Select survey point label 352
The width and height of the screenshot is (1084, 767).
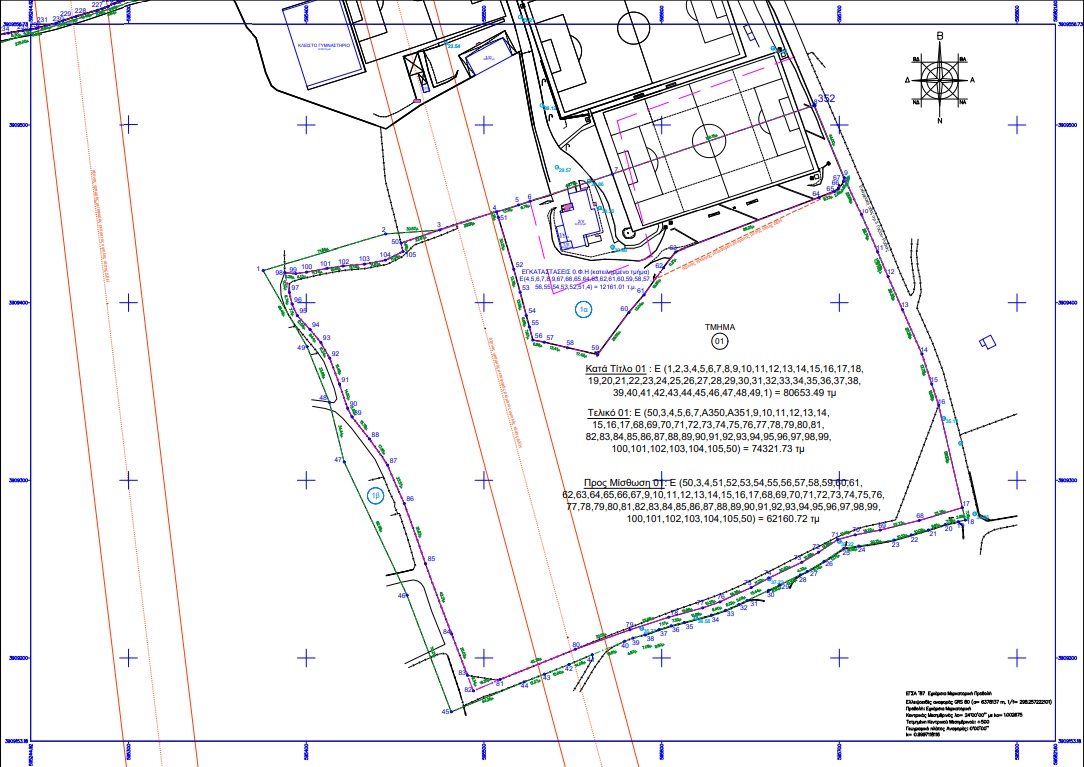(x=826, y=99)
